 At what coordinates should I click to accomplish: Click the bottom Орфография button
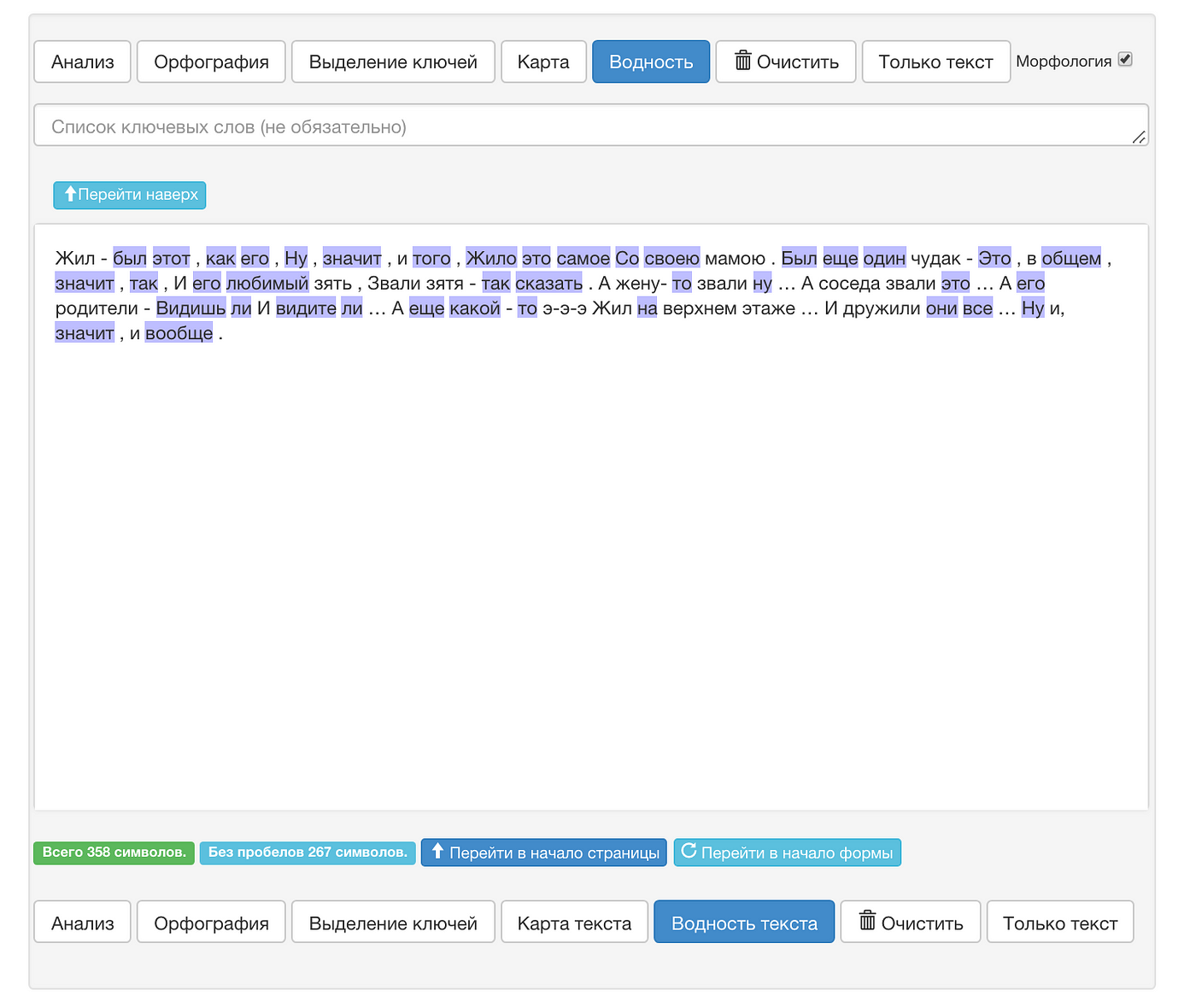pyautogui.click(x=211, y=922)
